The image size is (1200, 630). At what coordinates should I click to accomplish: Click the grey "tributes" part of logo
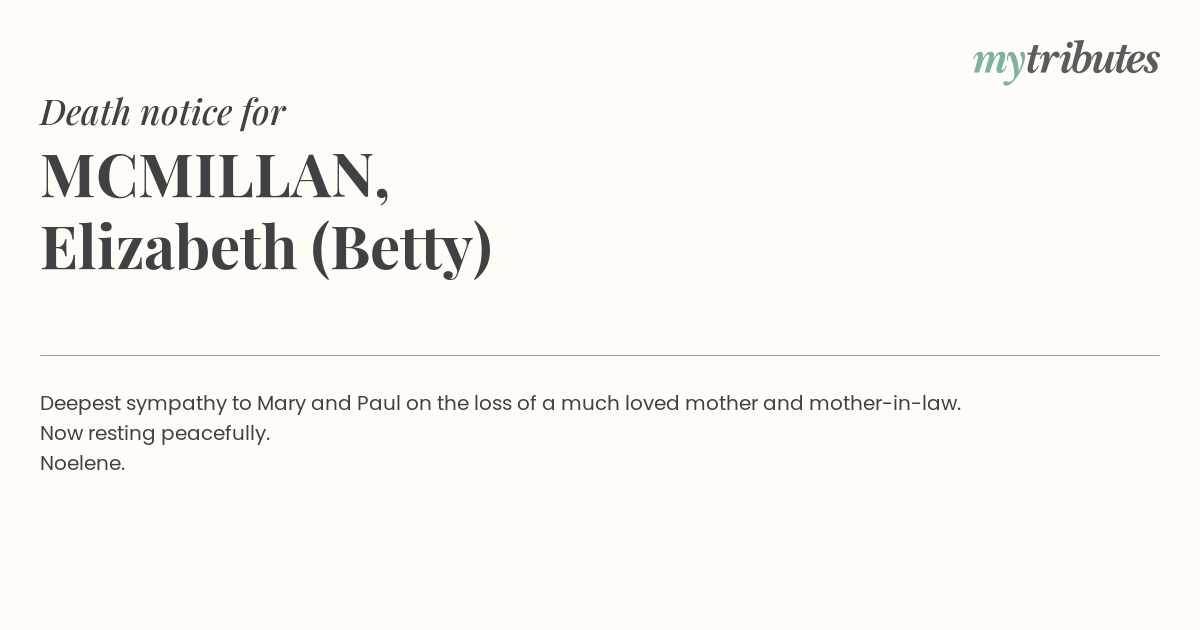(x=1093, y=59)
